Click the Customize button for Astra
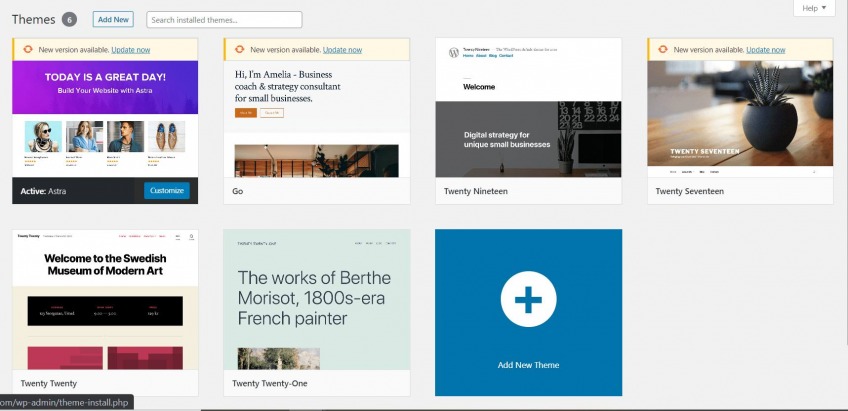The height and width of the screenshot is (411, 848). [167, 190]
